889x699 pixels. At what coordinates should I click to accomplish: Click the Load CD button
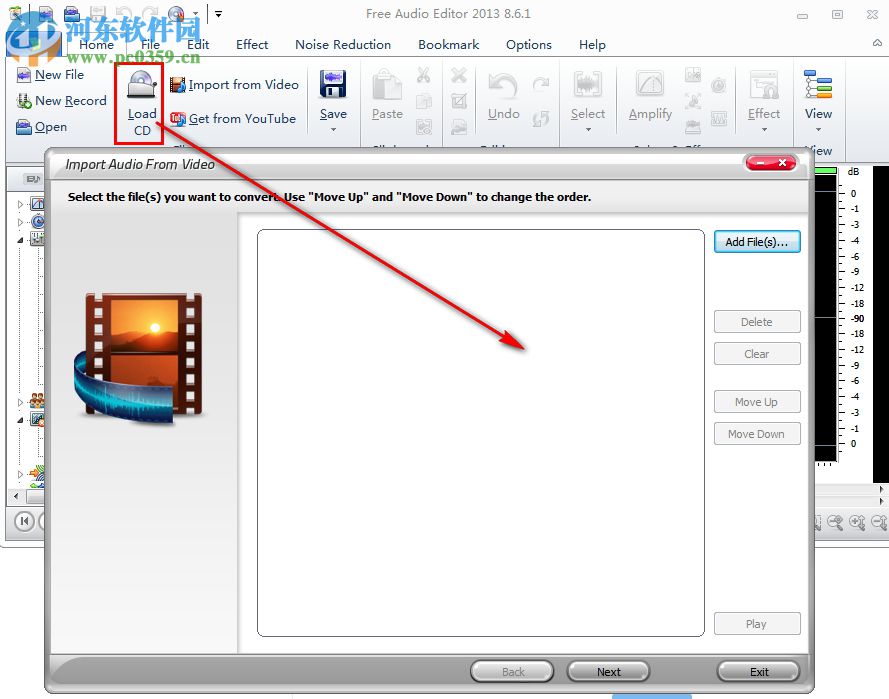click(141, 104)
